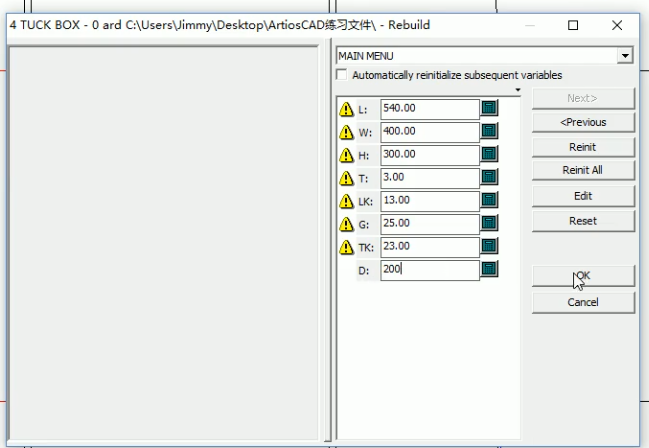Open the MAIN MENU dropdown list
The width and height of the screenshot is (649, 448).
click(626, 56)
